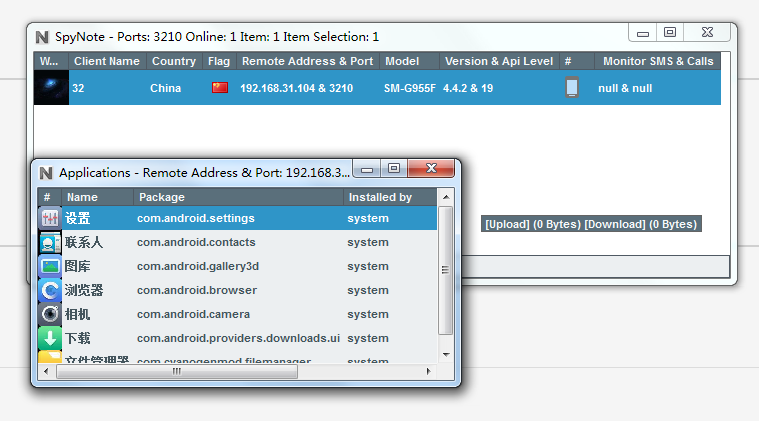The image size is (759, 421).
Task: Click the China flag icon in client row
Action: coord(220,88)
